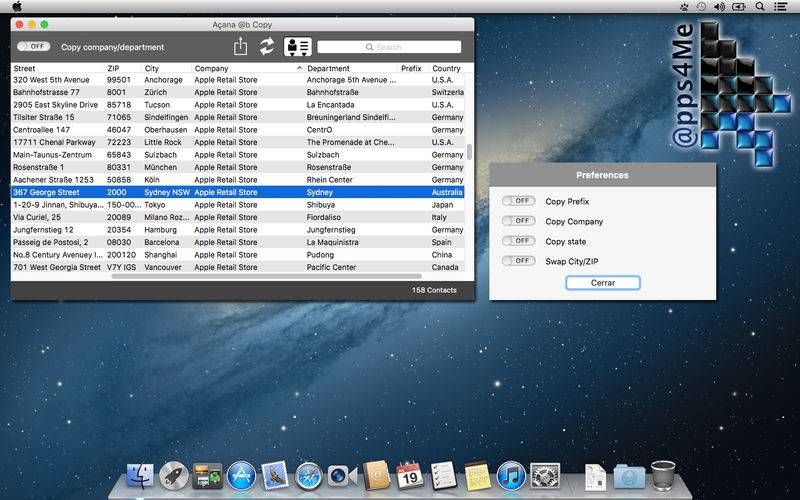Select the Via Curiel, 25 Milano row
This screenshot has width=800, height=500.
pos(238,217)
